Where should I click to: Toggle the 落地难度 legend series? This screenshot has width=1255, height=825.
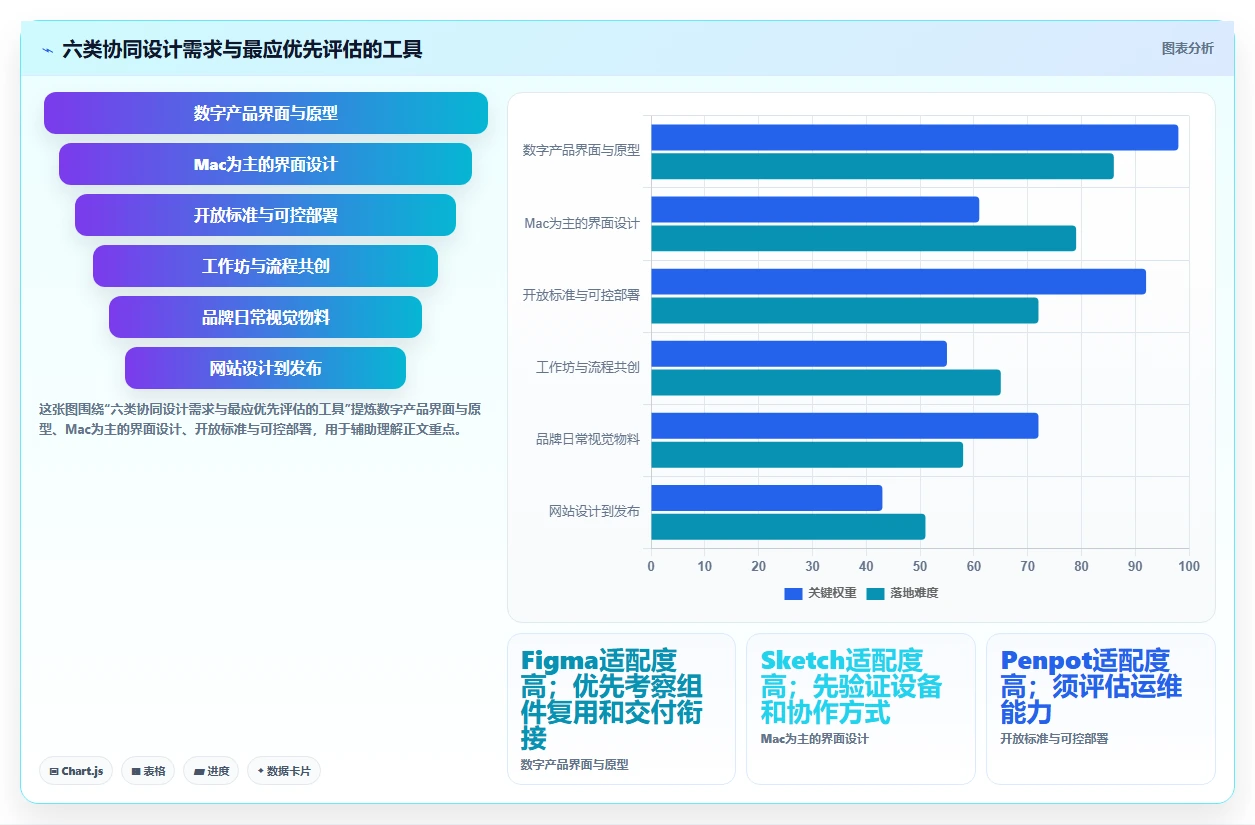pos(902,593)
